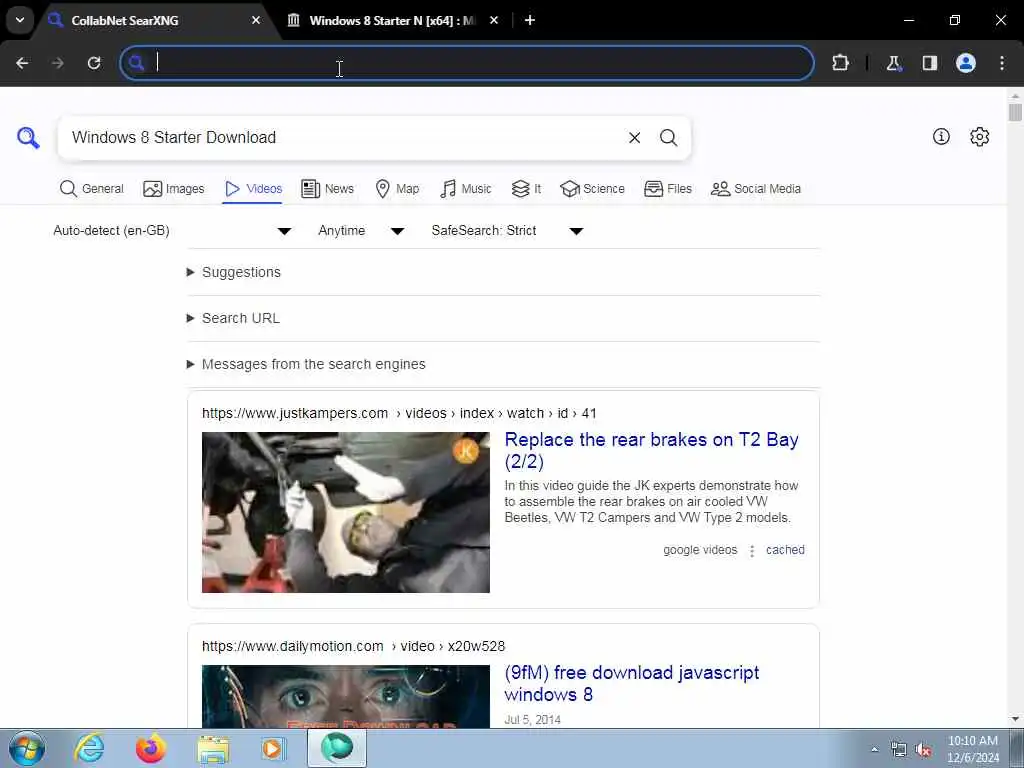
Task: Open the Windows Start button
Action: click(27, 748)
